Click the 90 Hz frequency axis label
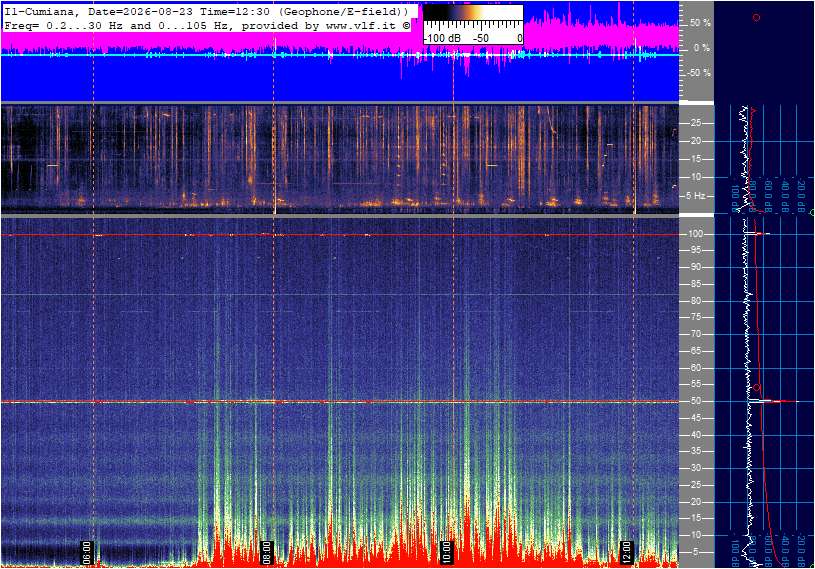 [695, 267]
